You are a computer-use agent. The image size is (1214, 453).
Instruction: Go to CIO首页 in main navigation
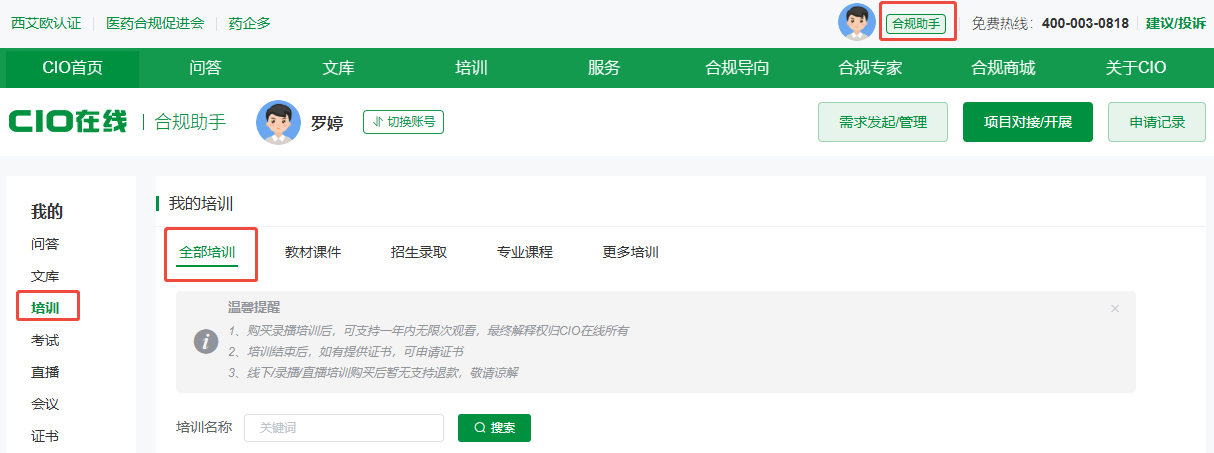[x=72, y=68]
